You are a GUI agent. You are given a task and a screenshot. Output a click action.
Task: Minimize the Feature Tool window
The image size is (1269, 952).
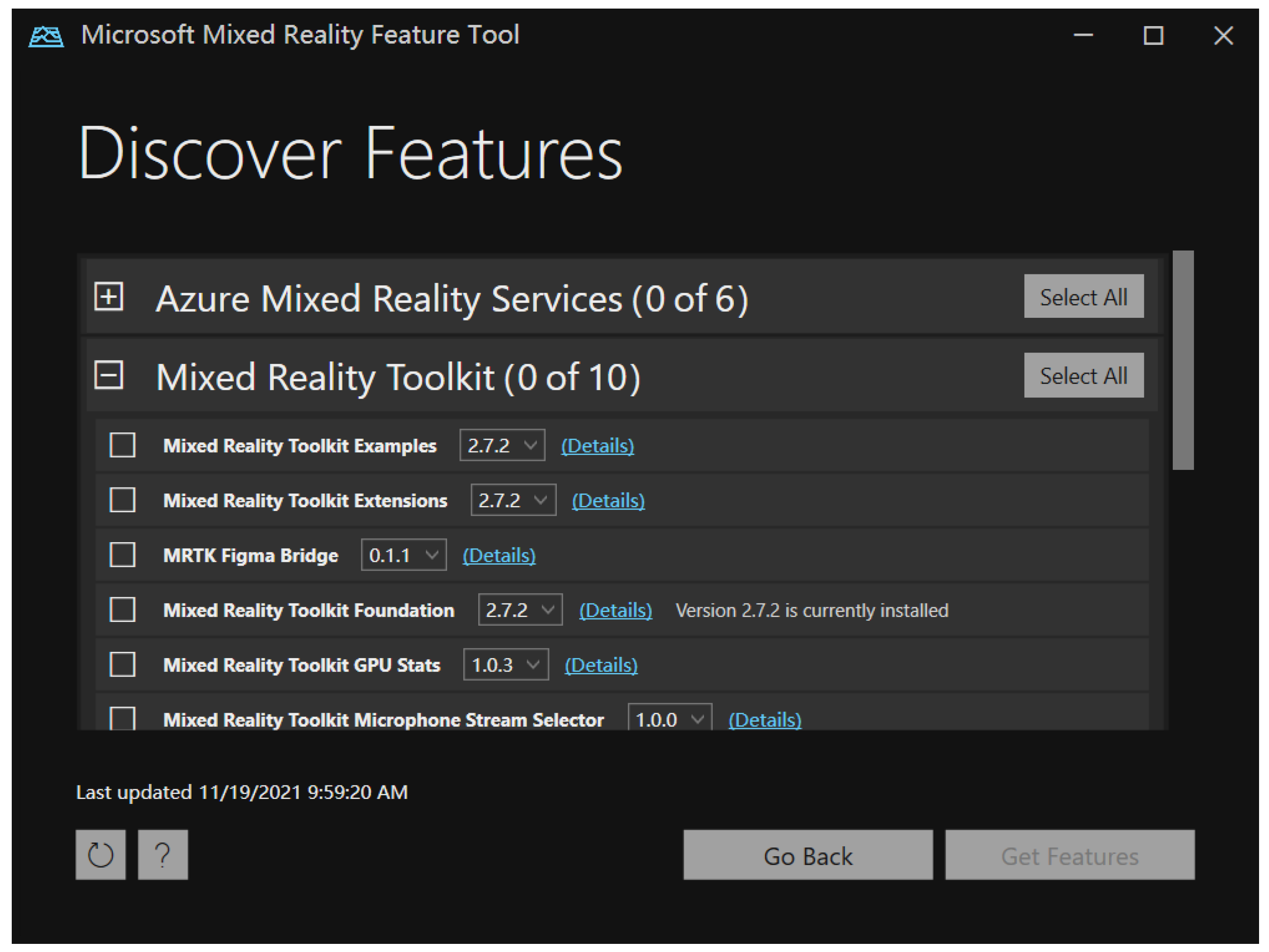[1082, 36]
